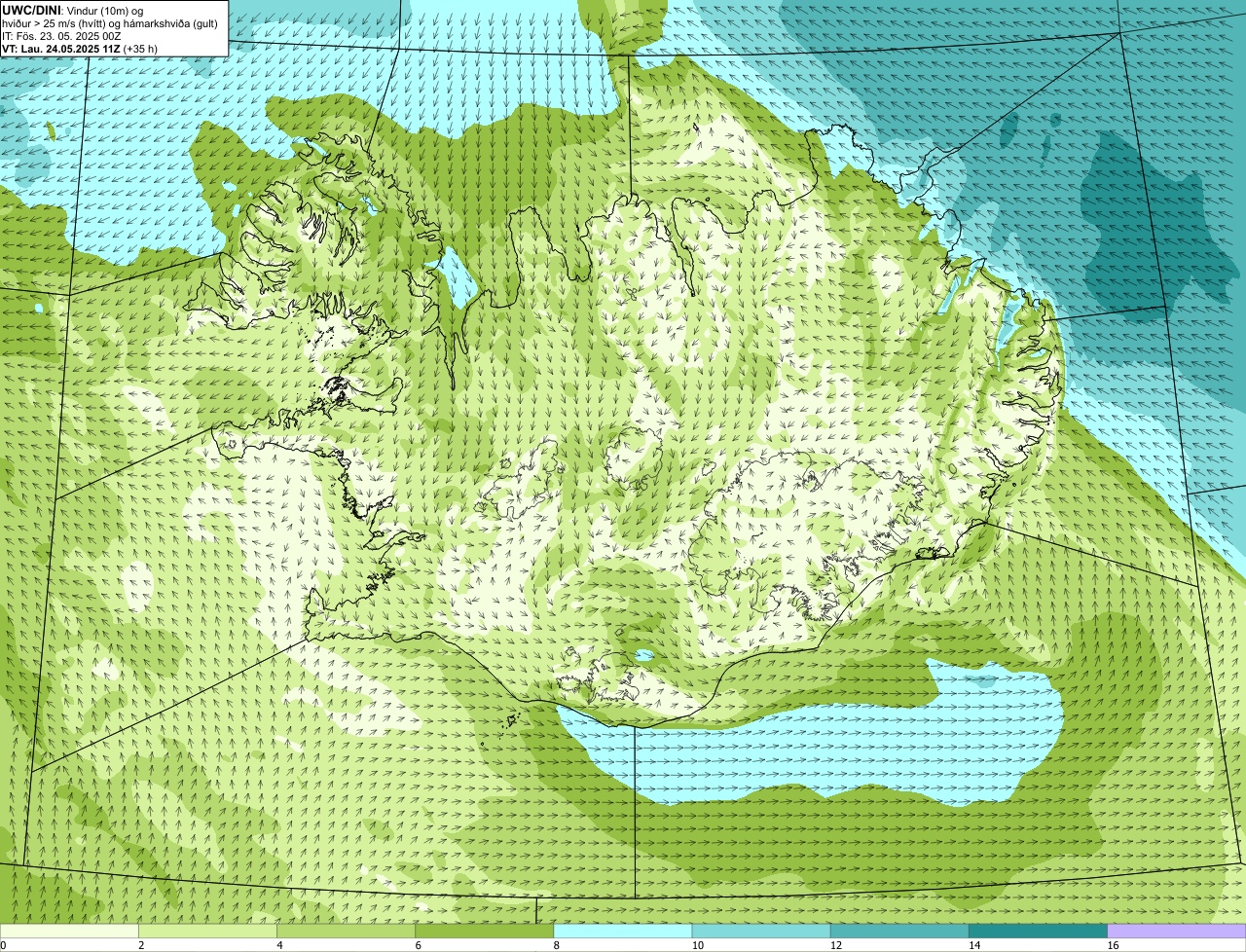Click the "16" label on the wind scale
1246x952 pixels.
[1113, 945]
